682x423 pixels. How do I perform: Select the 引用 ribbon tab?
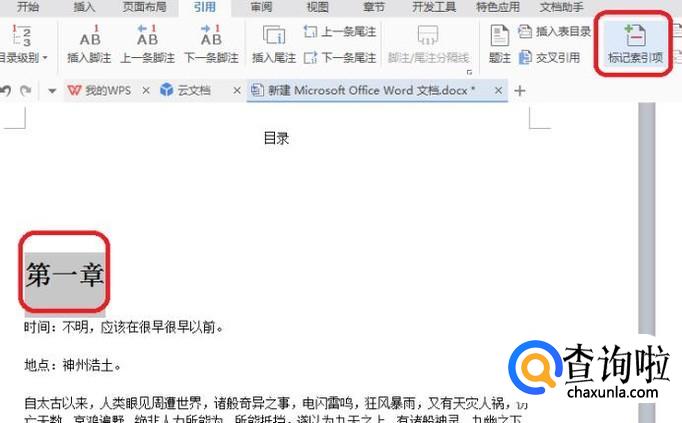coord(205,7)
